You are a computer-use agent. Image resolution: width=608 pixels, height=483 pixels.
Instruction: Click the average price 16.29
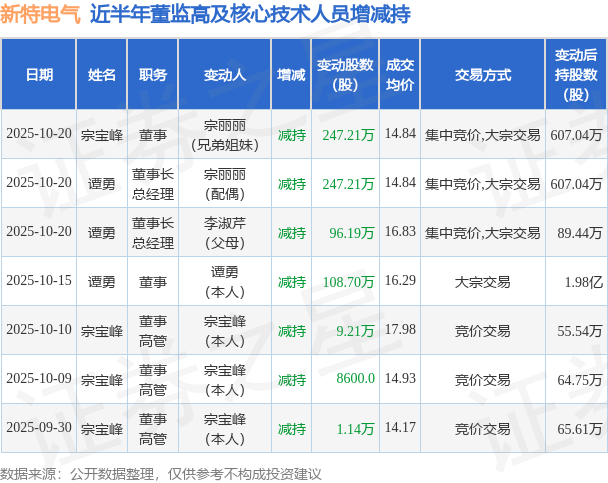point(400,280)
